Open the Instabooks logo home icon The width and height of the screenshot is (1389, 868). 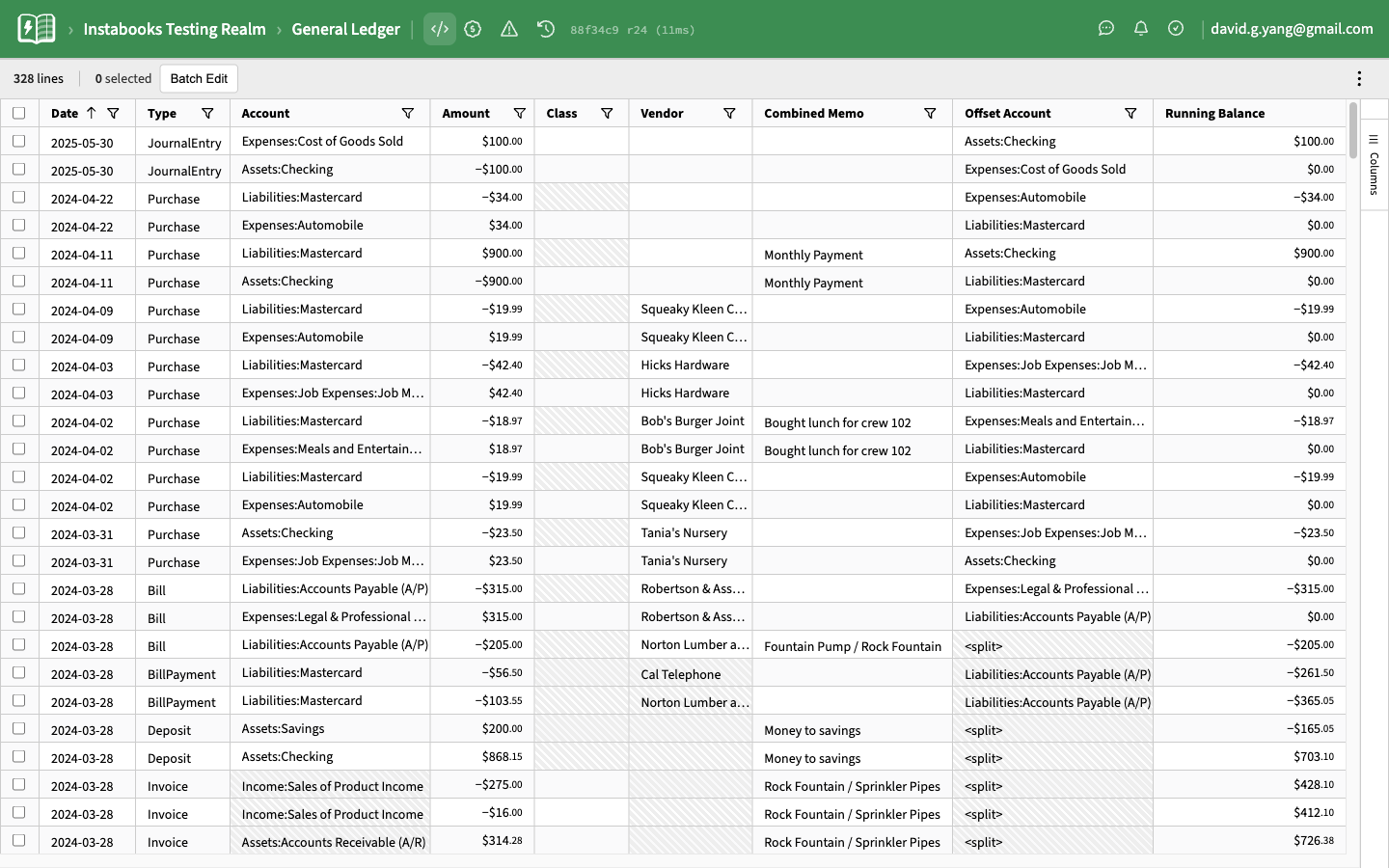37,29
